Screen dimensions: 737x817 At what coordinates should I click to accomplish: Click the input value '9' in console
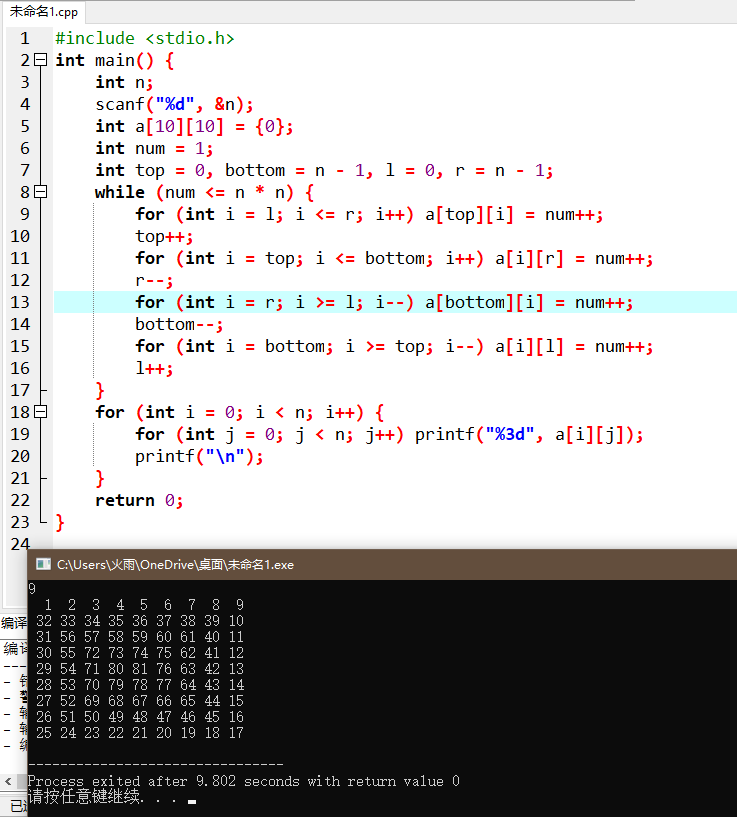32,589
